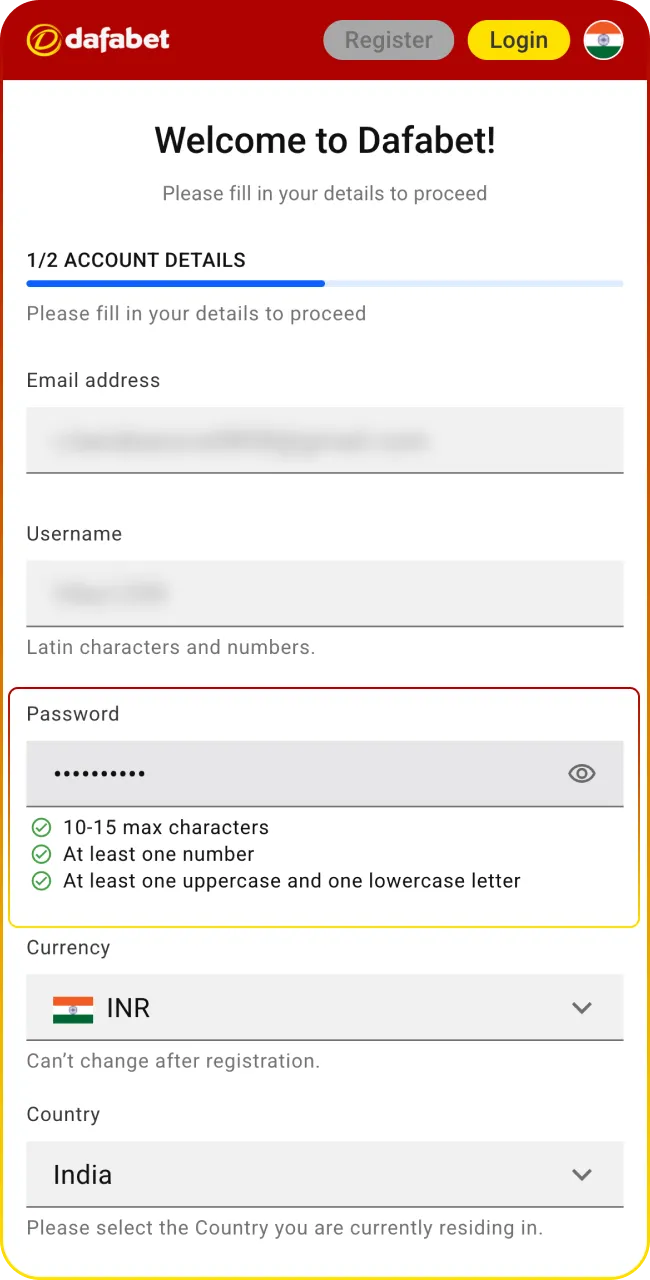Click the Country dropdown chevron icon

click(582, 1175)
